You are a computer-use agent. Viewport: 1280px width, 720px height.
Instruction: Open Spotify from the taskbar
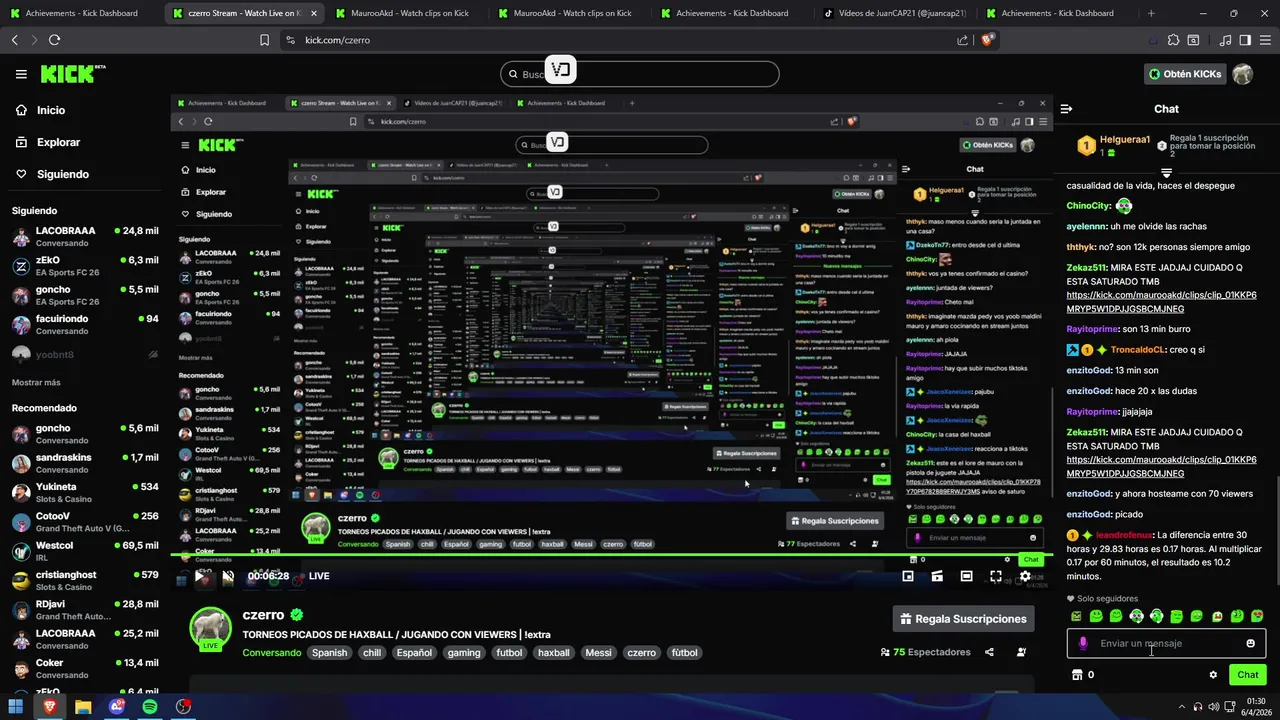tap(150, 706)
